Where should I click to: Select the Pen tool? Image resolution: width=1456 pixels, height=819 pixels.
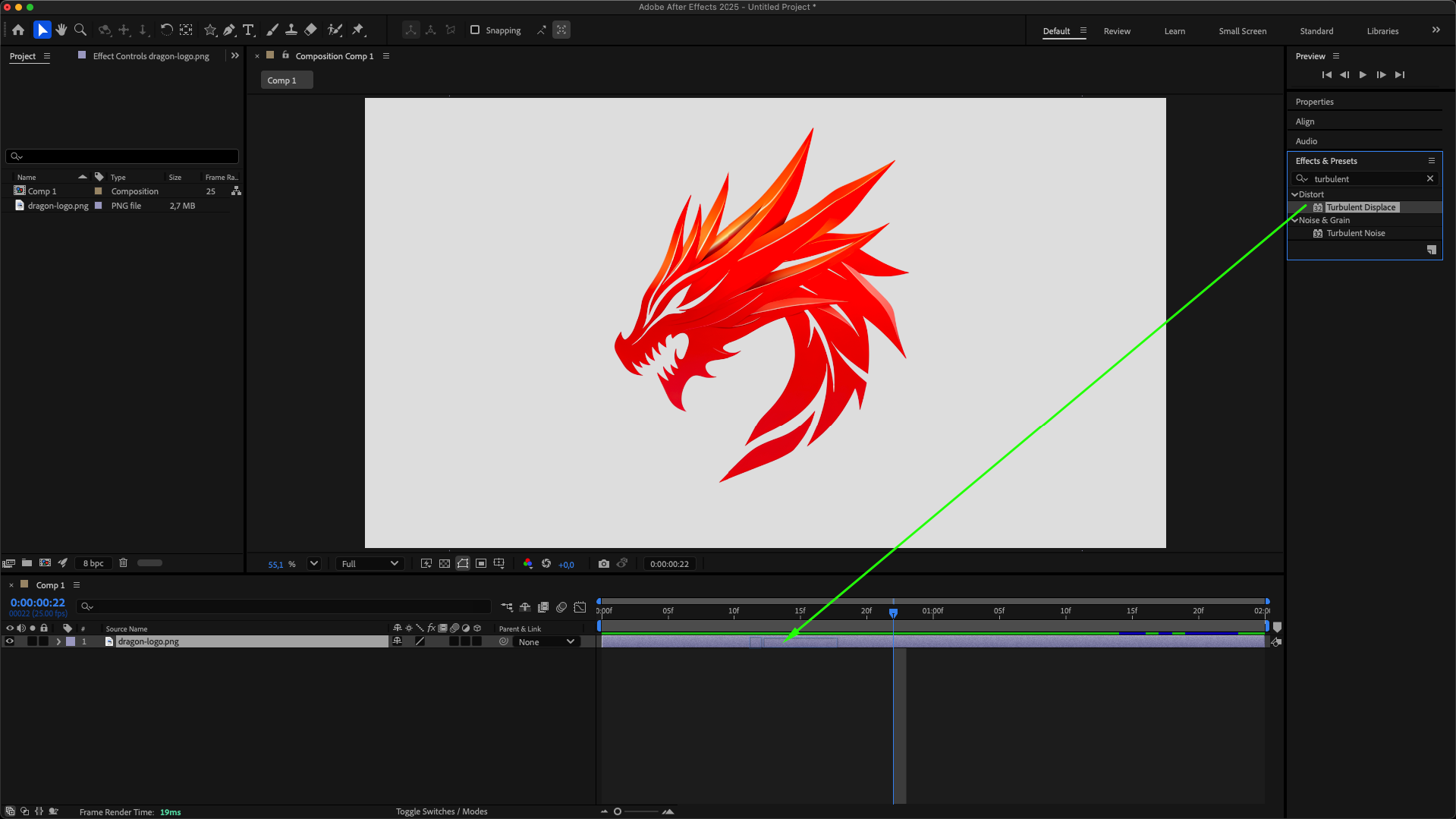[x=229, y=30]
